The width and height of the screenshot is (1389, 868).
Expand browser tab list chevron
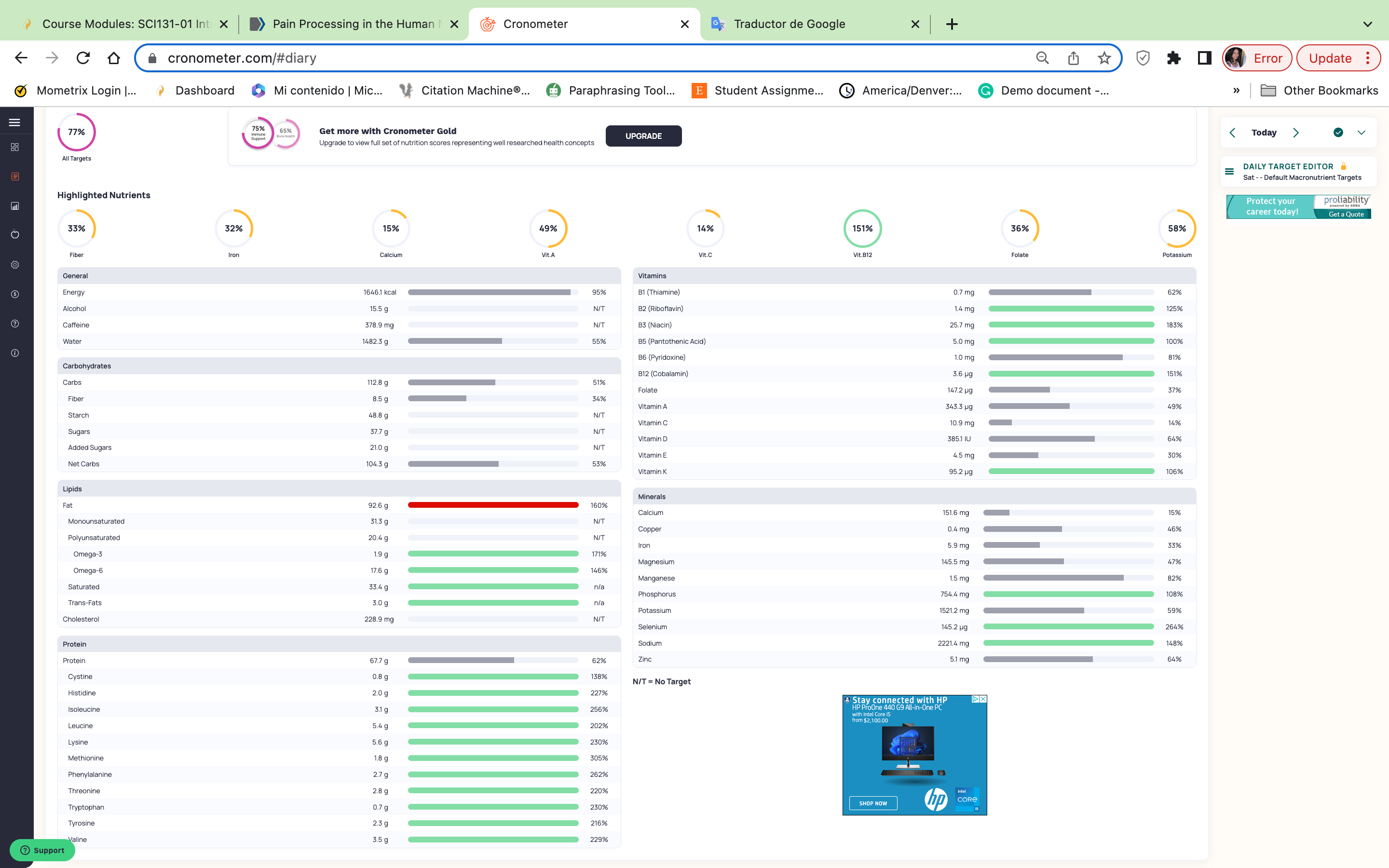(x=1367, y=24)
